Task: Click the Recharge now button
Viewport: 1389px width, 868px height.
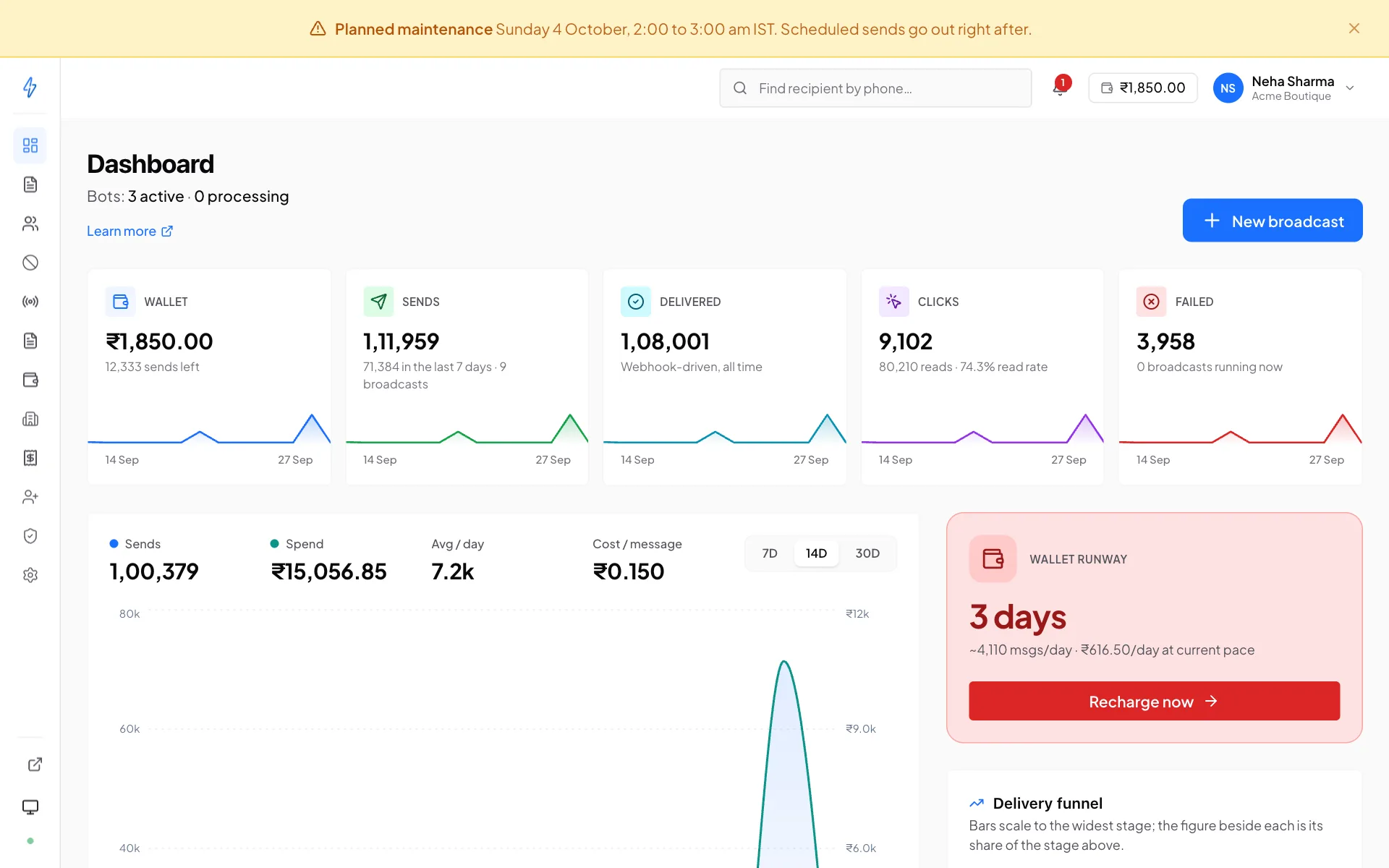Action: (1154, 701)
